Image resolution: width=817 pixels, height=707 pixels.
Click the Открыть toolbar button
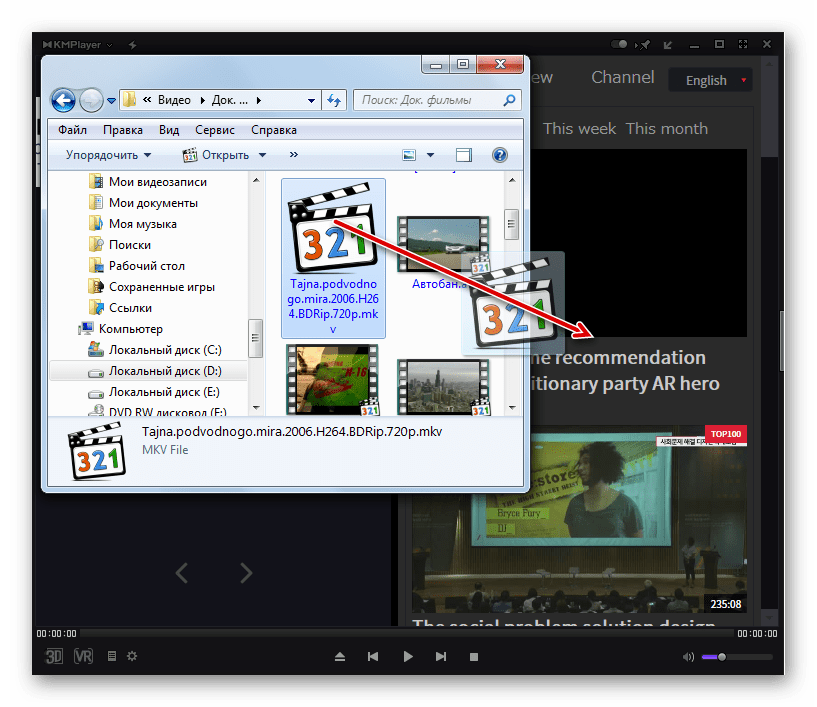(216, 155)
